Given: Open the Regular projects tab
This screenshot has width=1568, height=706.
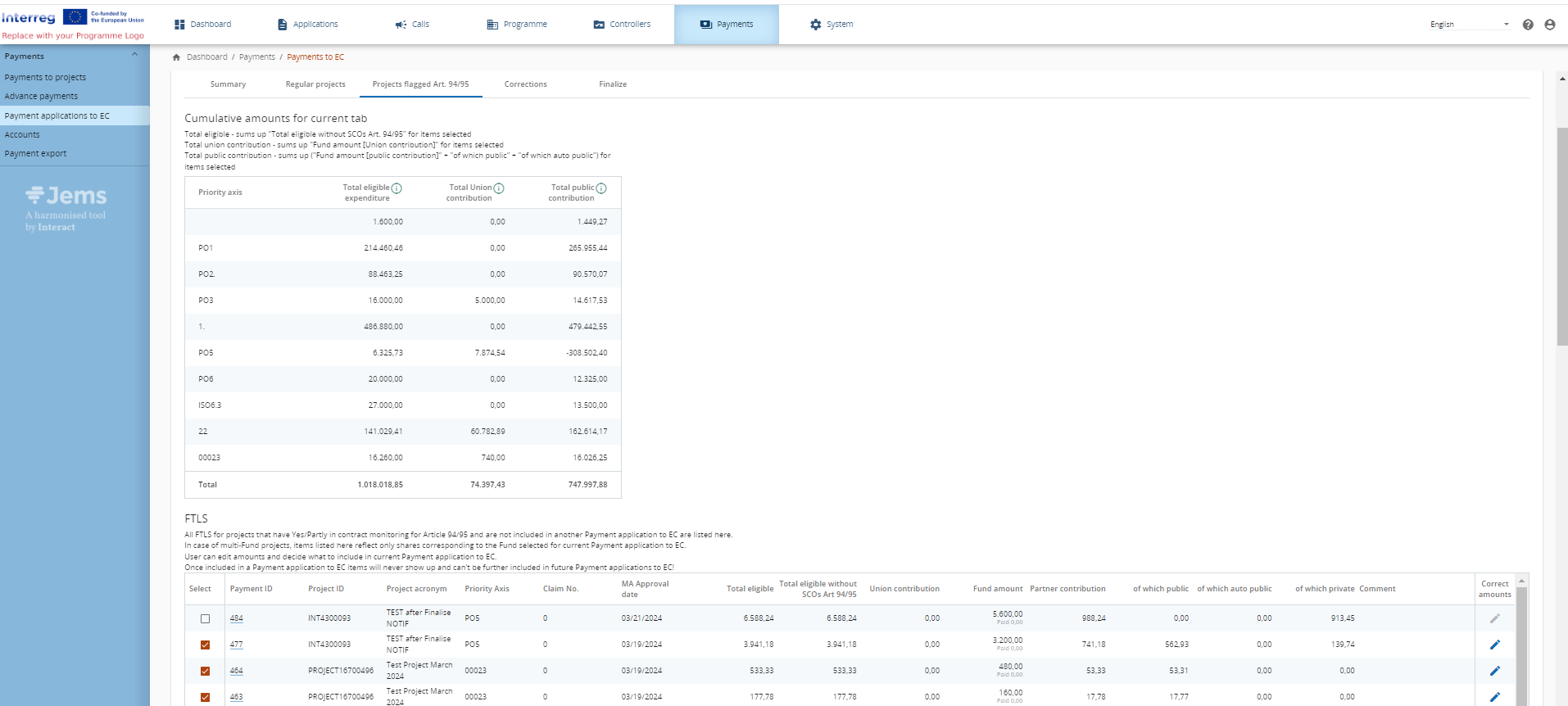Looking at the screenshot, I should pos(315,84).
